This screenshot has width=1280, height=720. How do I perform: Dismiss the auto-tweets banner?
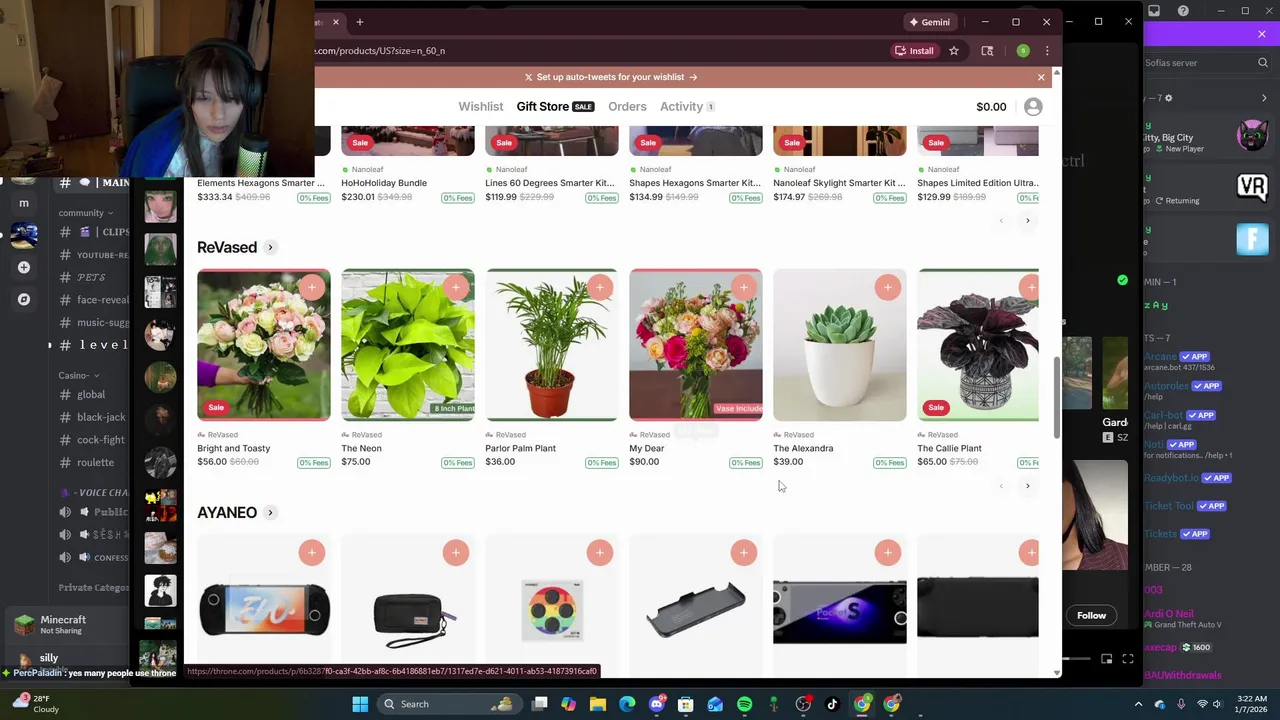pos(1041,77)
